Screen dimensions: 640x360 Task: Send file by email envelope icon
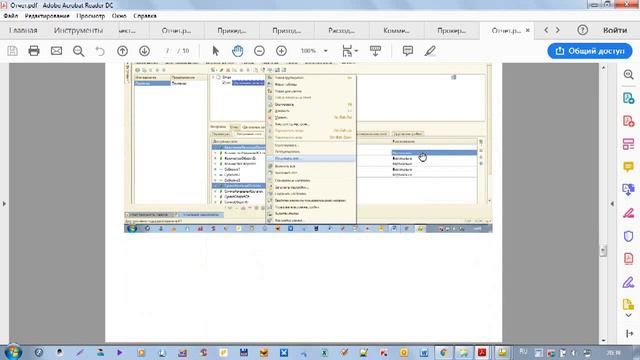pos(56,51)
